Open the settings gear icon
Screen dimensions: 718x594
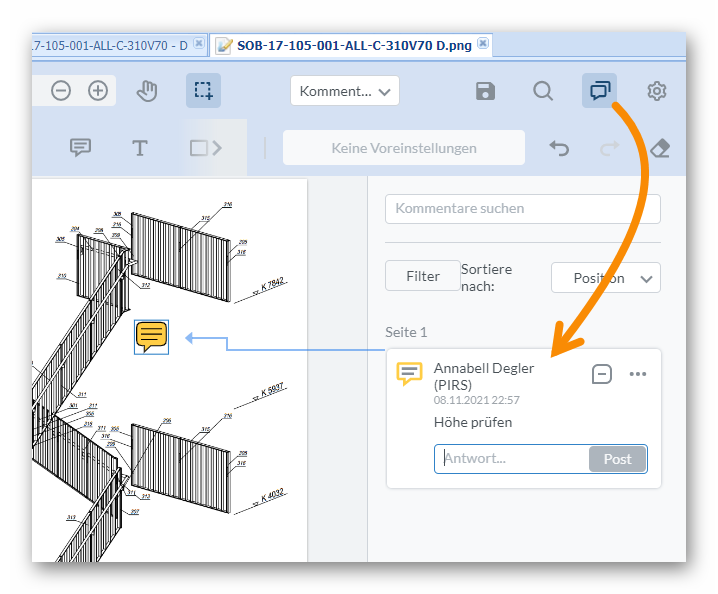click(657, 91)
